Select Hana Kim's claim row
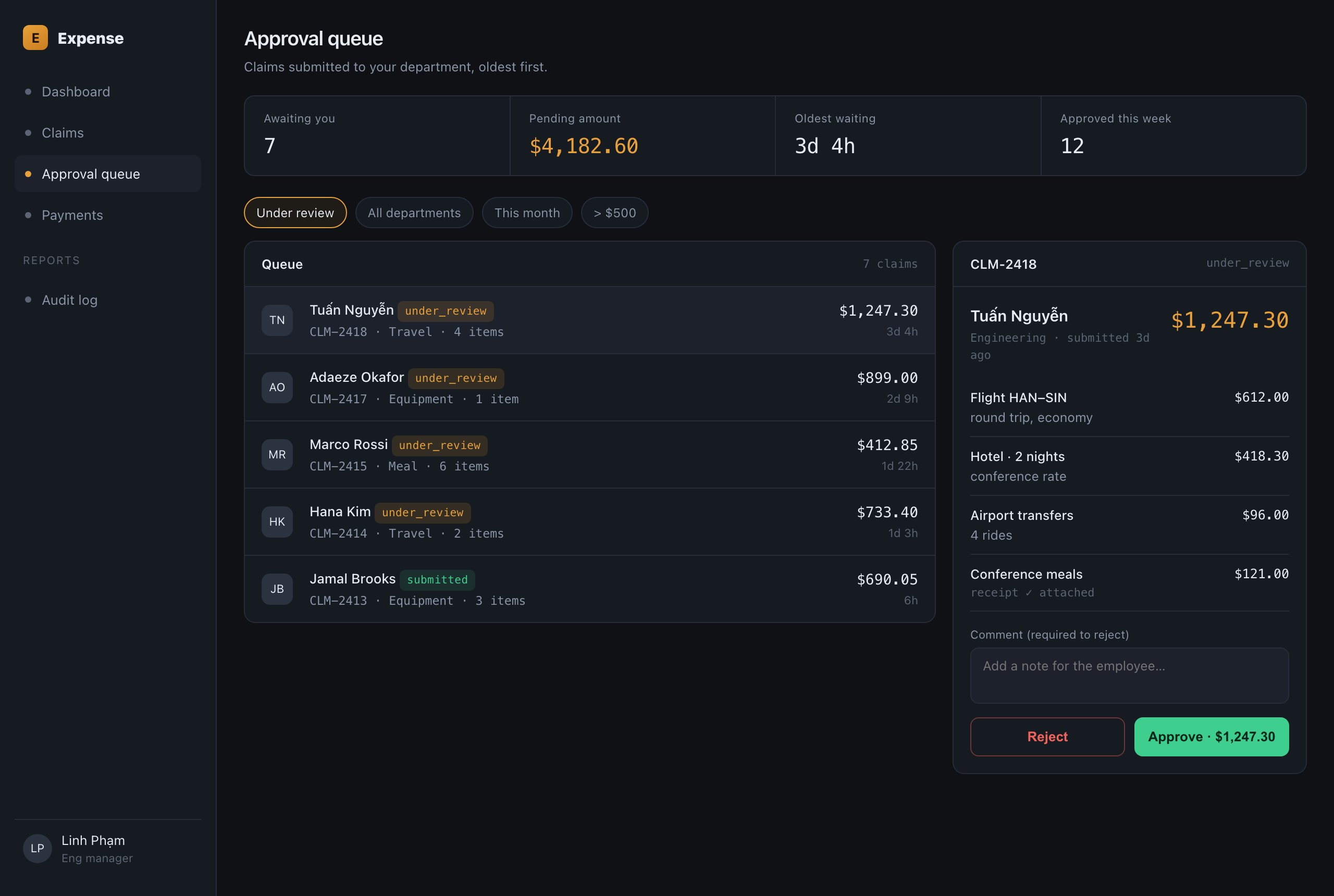Viewport: 1334px width, 896px height. 590,522
